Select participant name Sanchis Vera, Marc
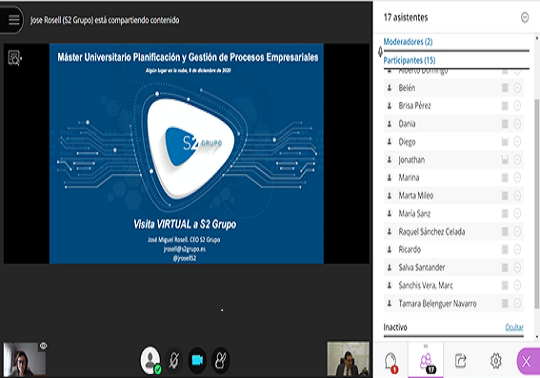The height and width of the screenshot is (378, 540). [x=426, y=285]
